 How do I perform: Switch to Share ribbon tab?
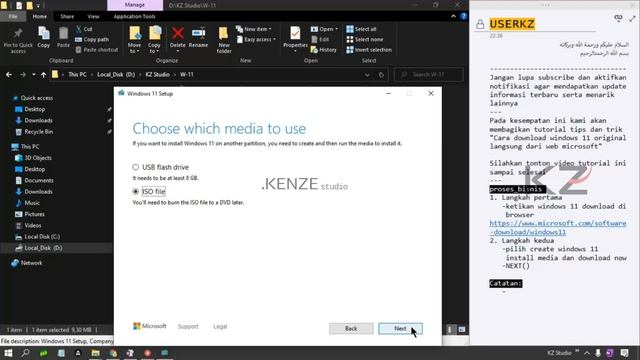point(67,16)
